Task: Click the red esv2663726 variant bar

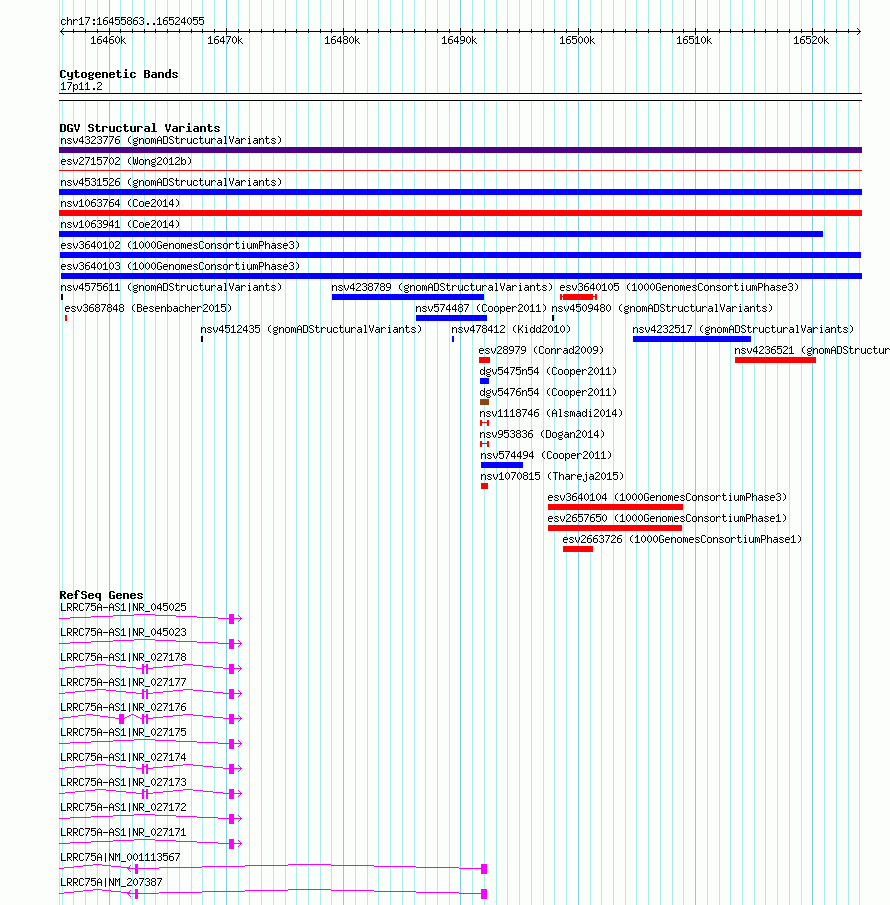Action: [578, 549]
